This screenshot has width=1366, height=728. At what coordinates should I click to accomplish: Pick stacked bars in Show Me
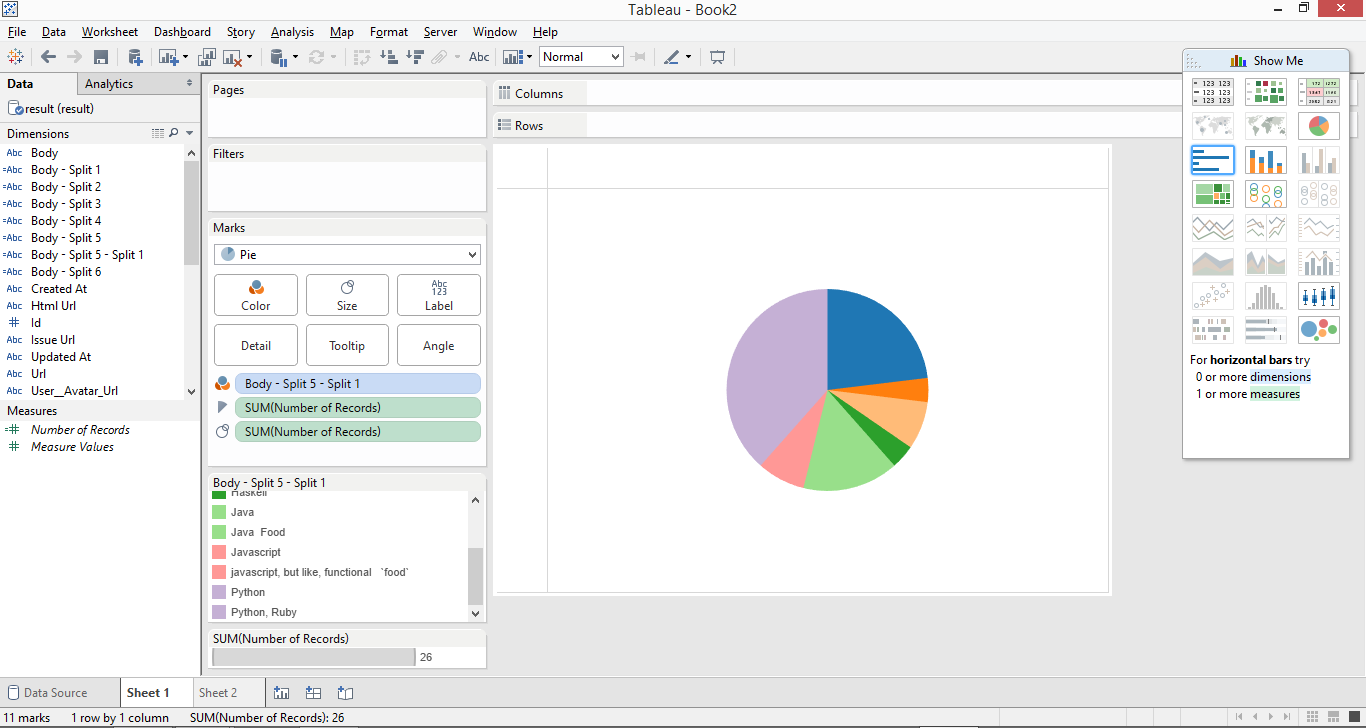1266,160
